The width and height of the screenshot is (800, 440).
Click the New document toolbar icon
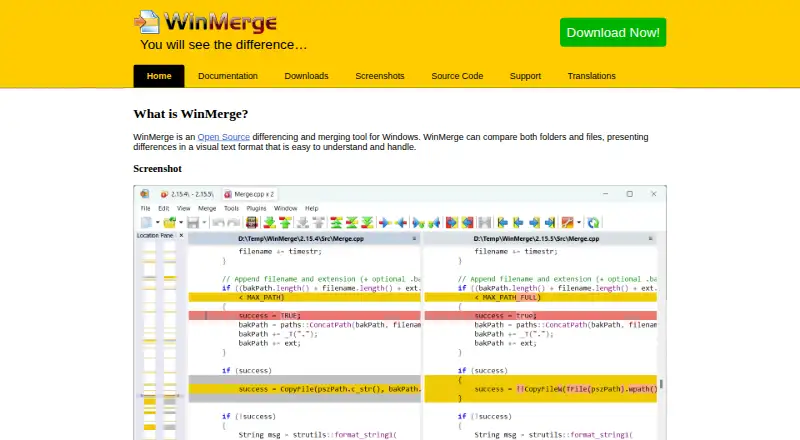[x=146, y=223]
